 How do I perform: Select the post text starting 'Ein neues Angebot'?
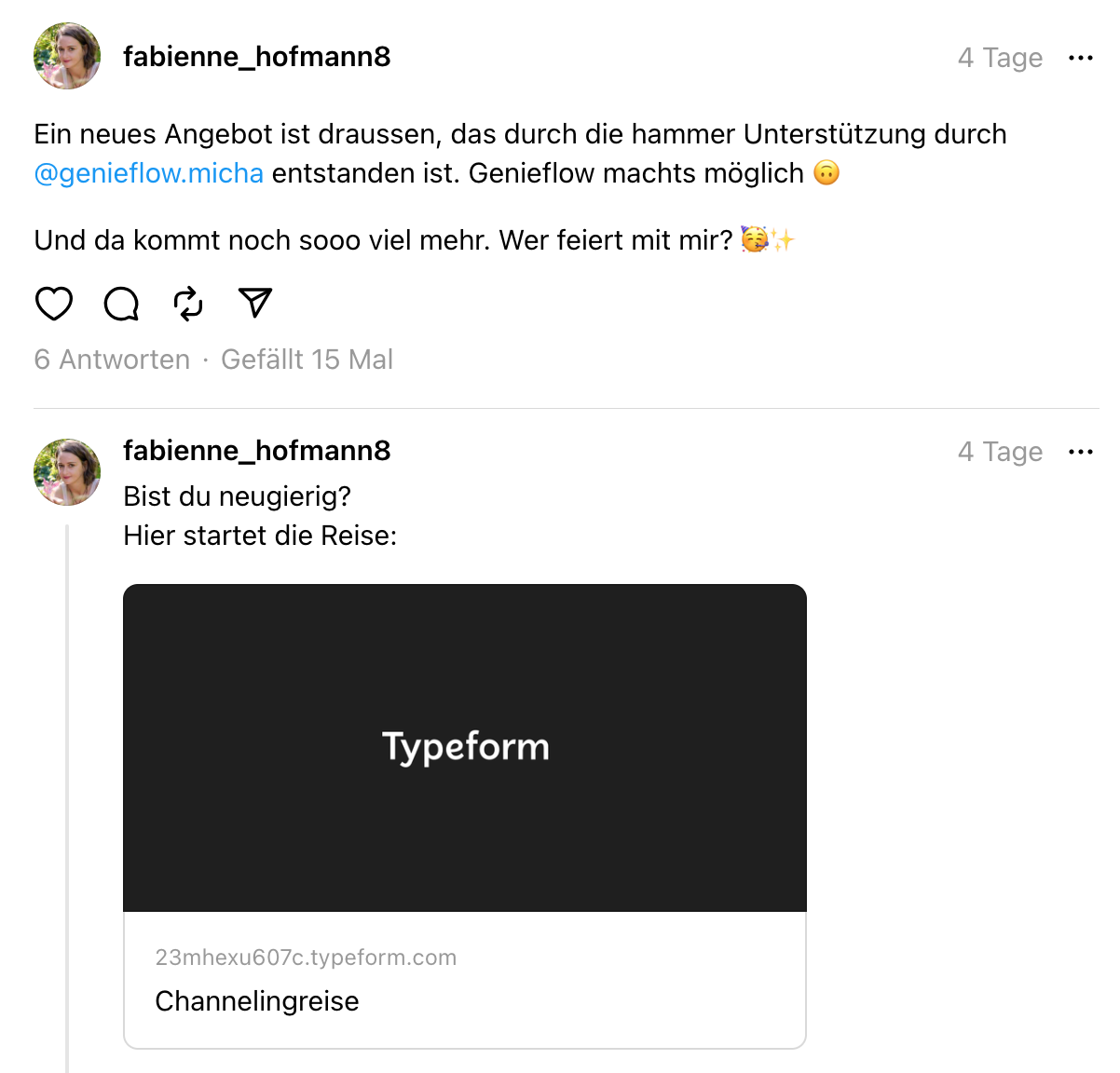click(521, 154)
